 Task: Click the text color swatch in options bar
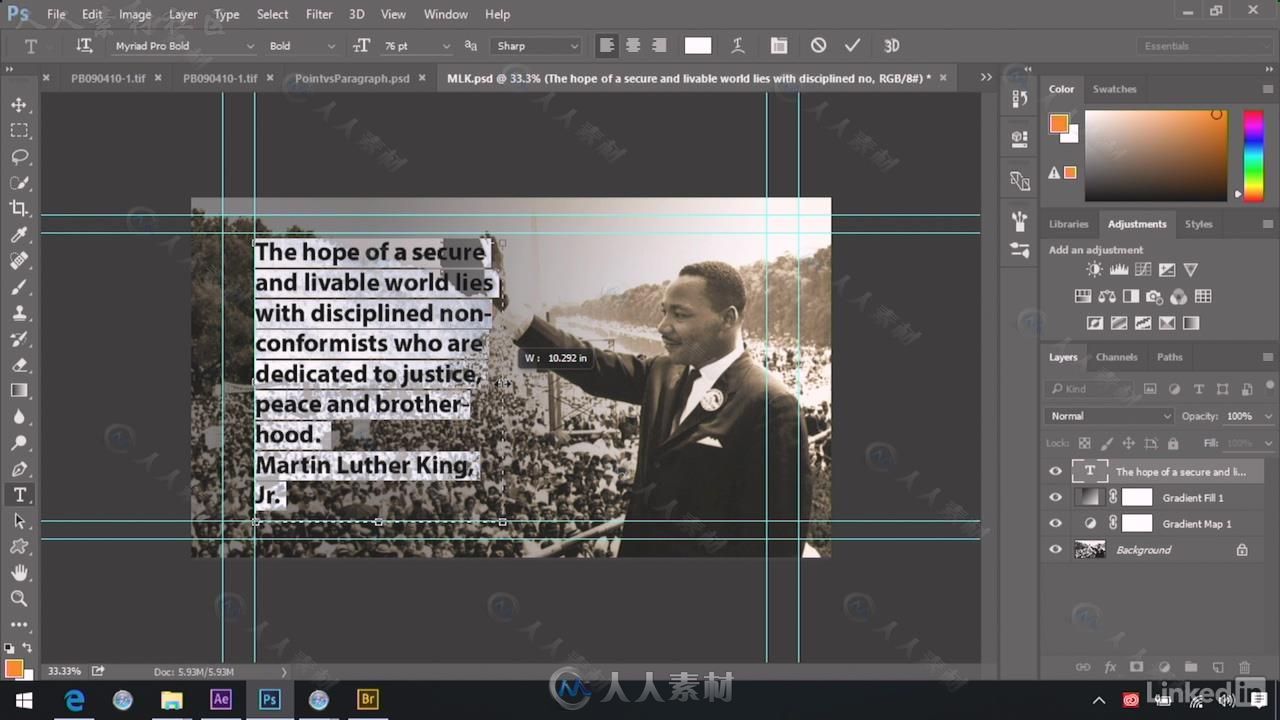coord(698,46)
